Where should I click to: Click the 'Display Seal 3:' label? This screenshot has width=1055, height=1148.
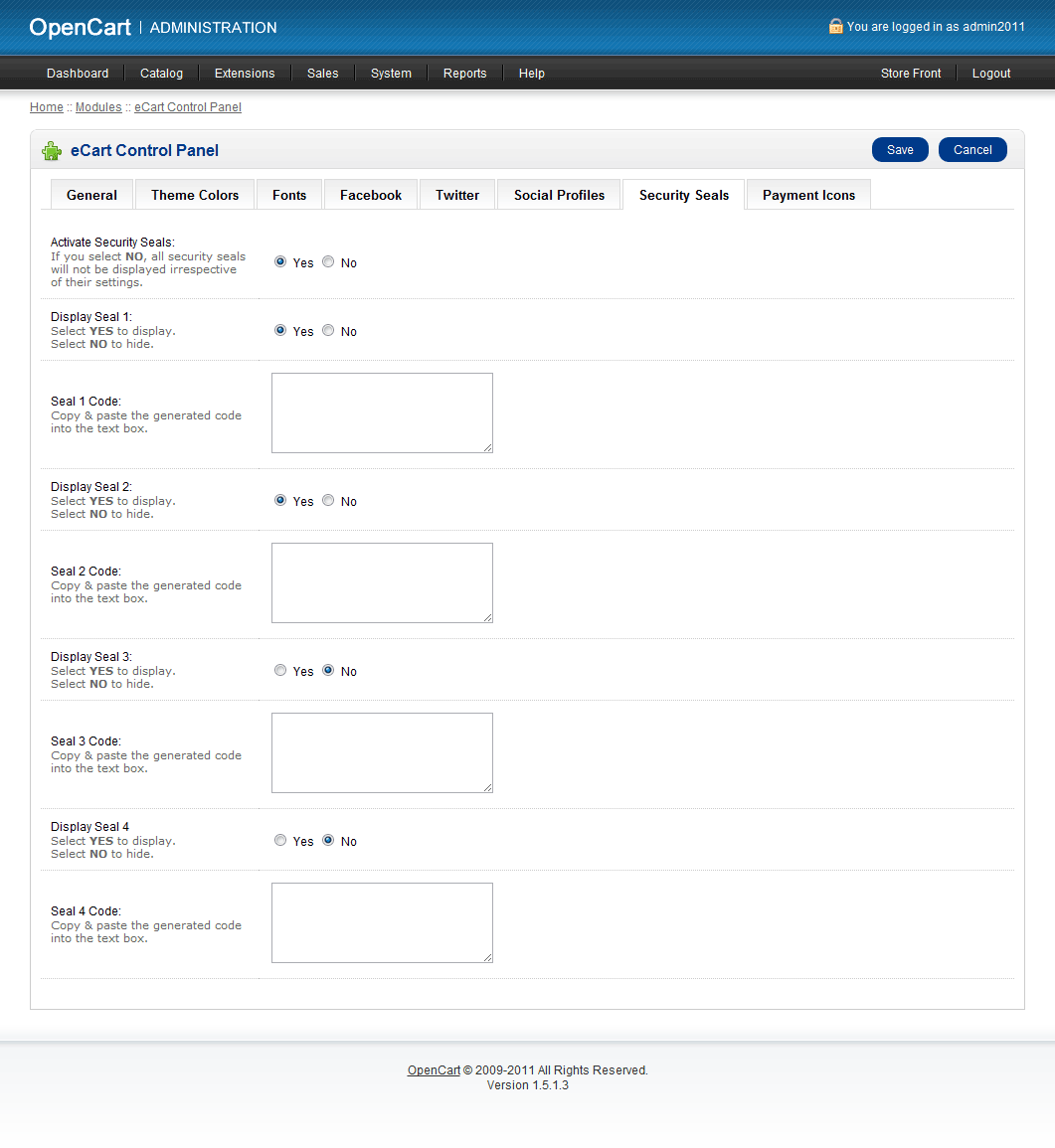(91, 657)
